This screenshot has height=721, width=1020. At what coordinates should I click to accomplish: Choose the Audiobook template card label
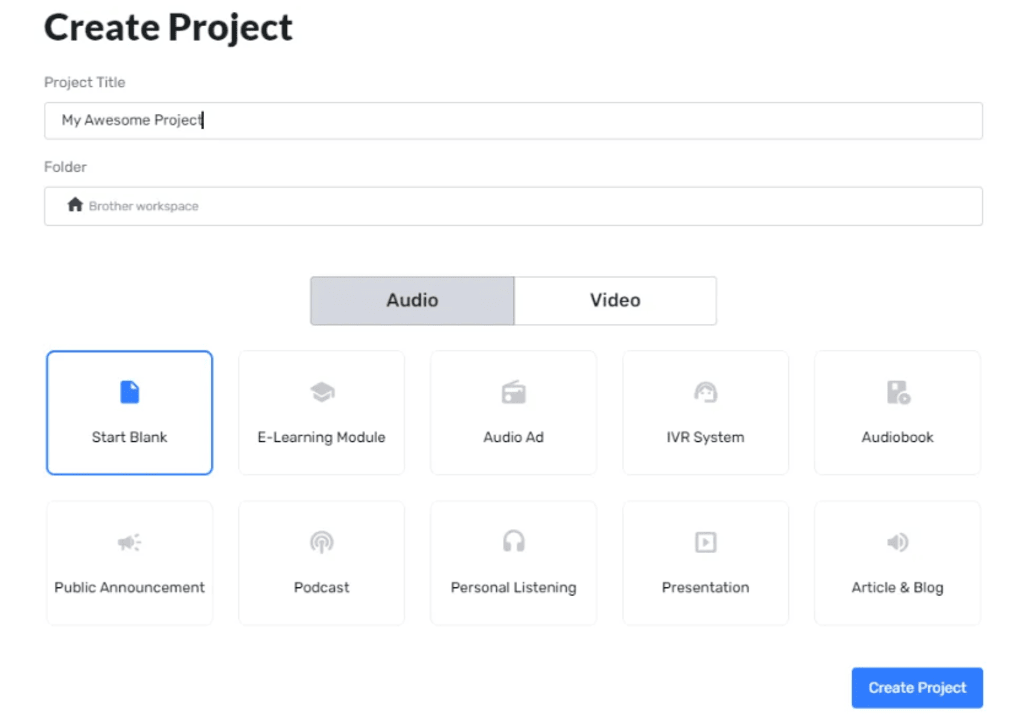click(x=898, y=437)
